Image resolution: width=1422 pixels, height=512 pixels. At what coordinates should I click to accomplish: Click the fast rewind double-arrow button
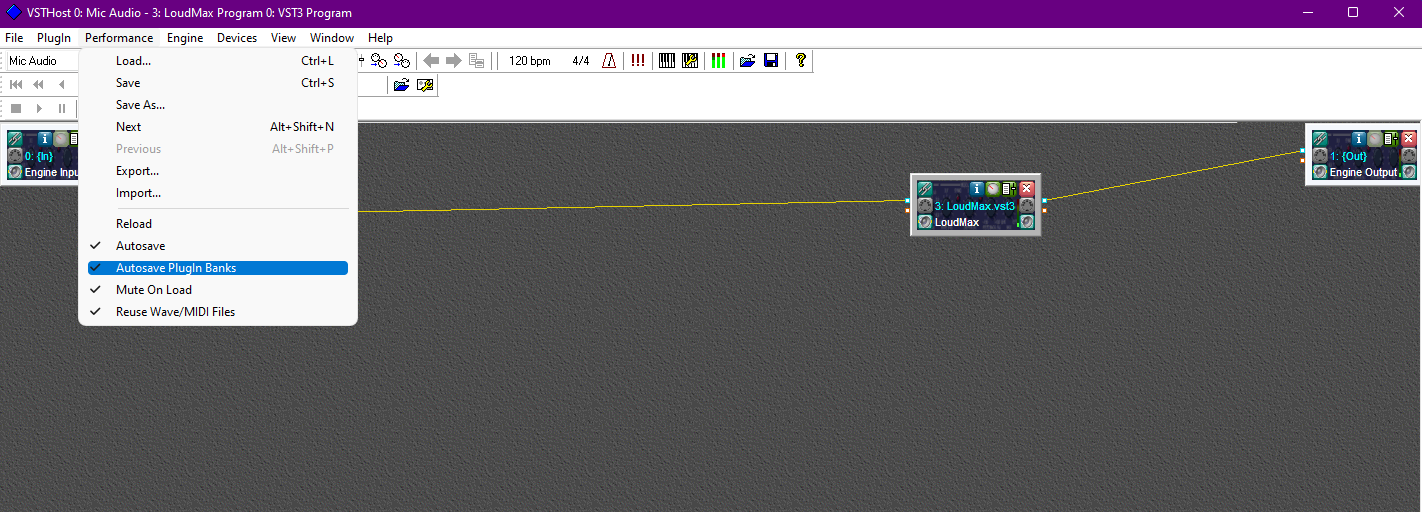coord(39,85)
